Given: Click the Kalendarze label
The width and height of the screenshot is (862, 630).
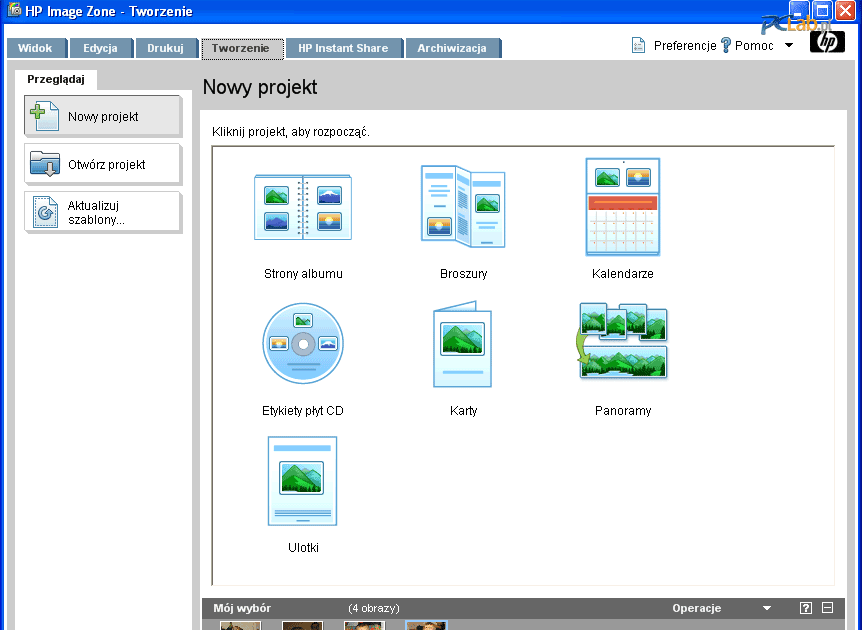Looking at the screenshot, I should [622, 274].
